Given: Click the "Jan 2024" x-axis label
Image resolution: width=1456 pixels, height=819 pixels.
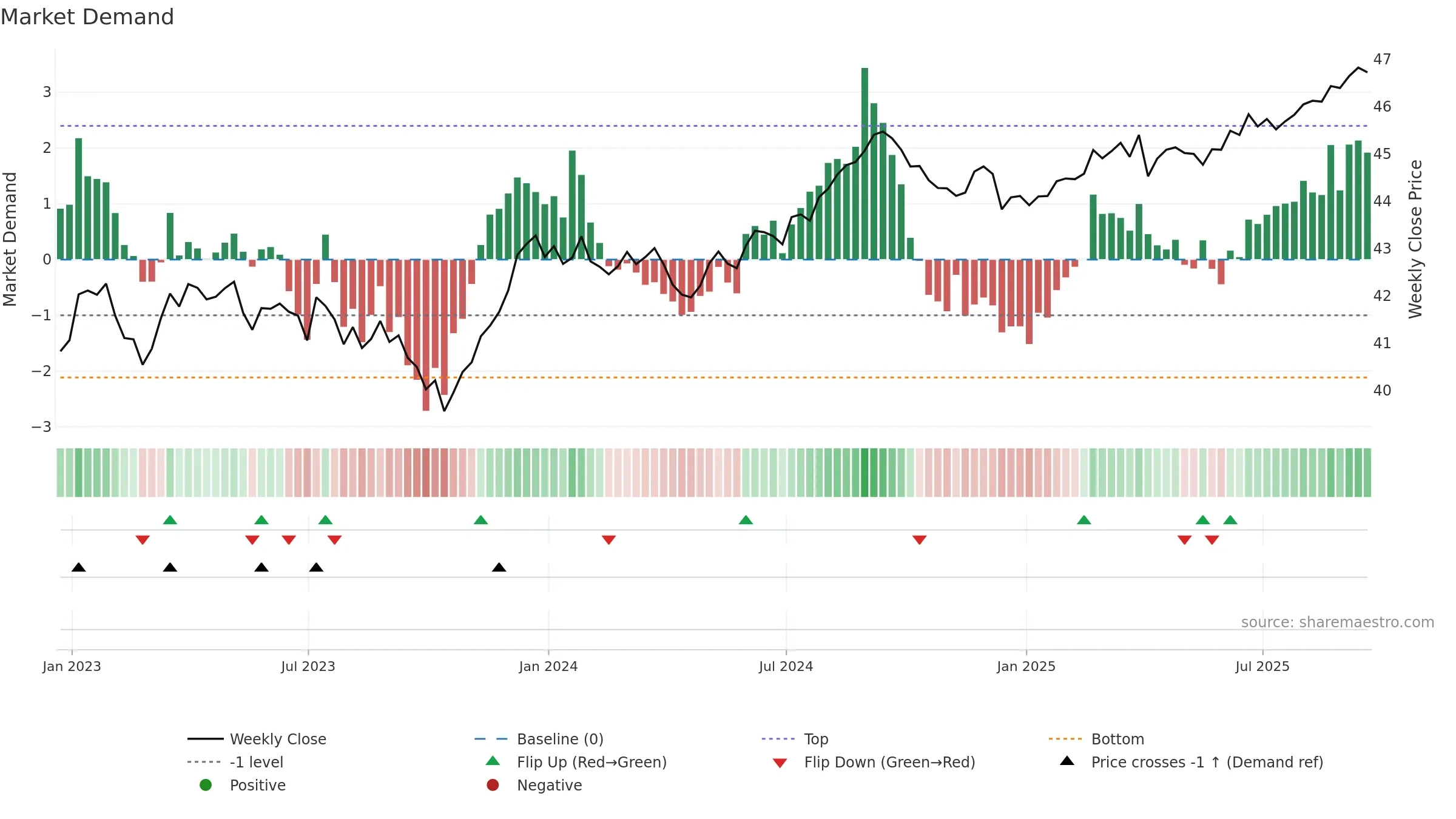Looking at the screenshot, I should 548,667.
